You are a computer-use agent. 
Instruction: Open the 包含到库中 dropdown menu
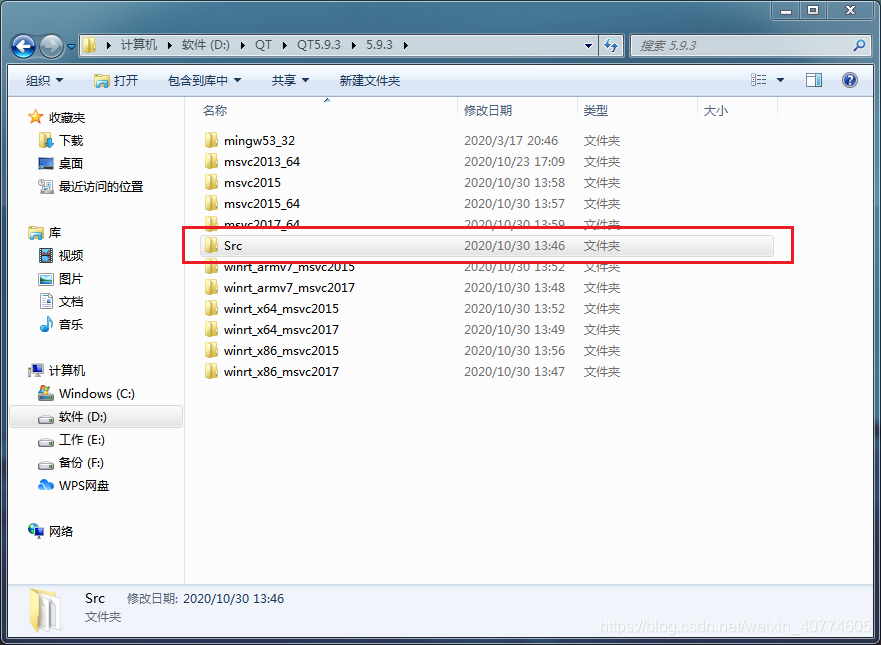[205, 80]
